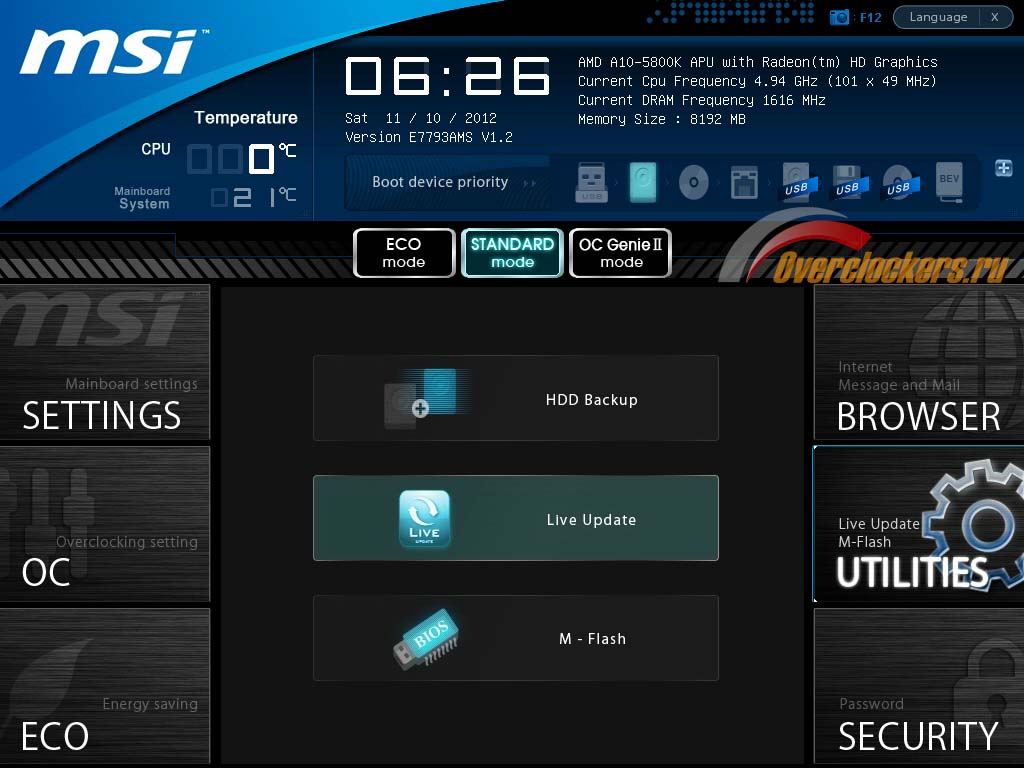Click the Current DRAM Frequency line
This screenshot has width=1024, height=768.
pos(701,100)
